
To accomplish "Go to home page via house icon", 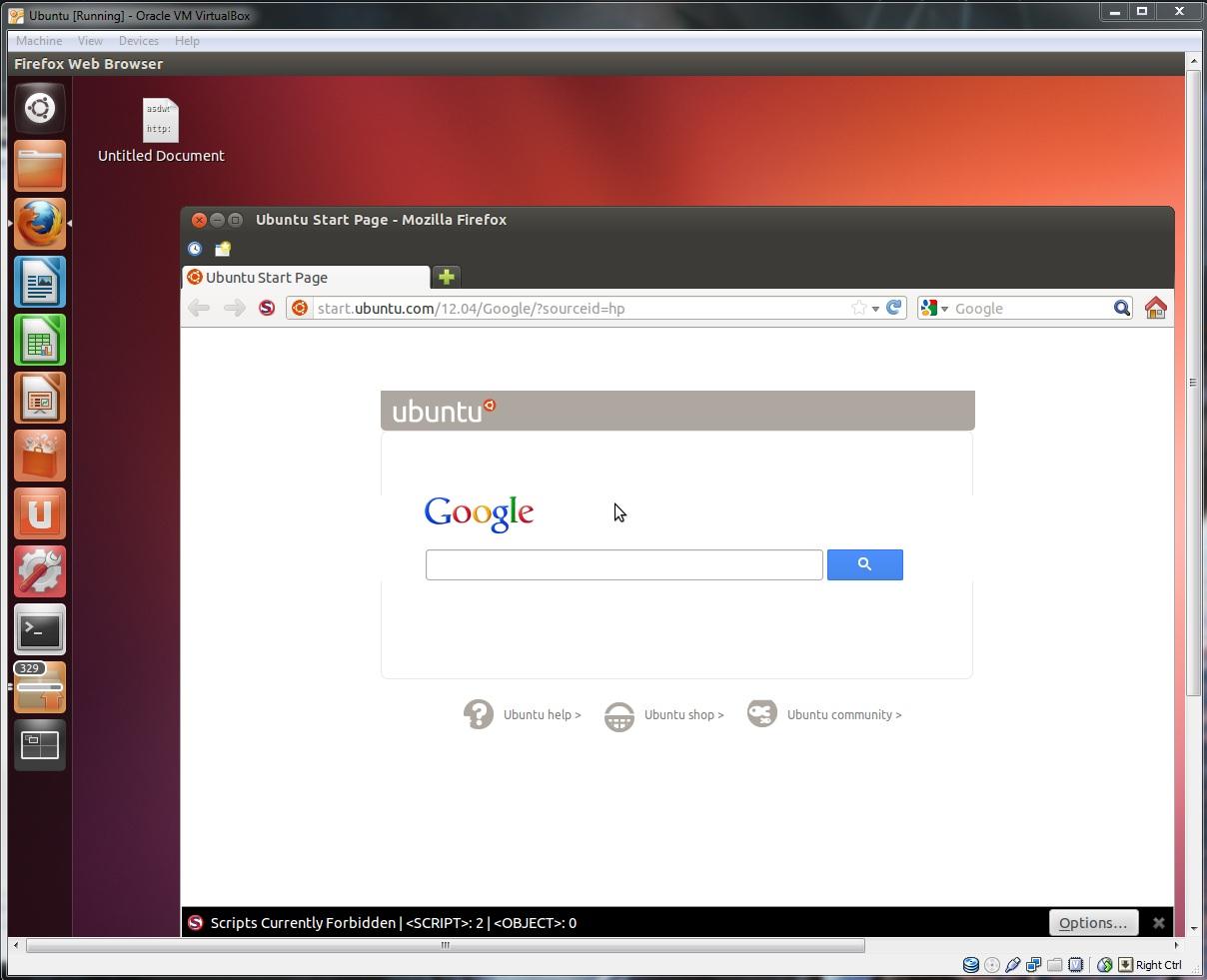I will pyautogui.click(x=1156, y=308).
